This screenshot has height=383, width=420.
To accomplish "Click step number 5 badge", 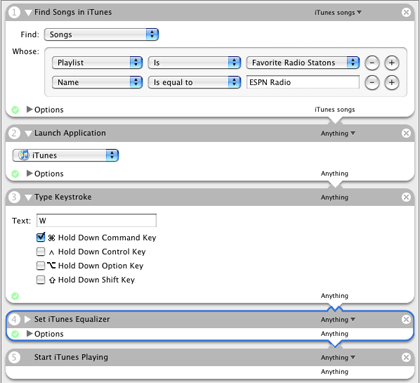I will tap(14, 357).
